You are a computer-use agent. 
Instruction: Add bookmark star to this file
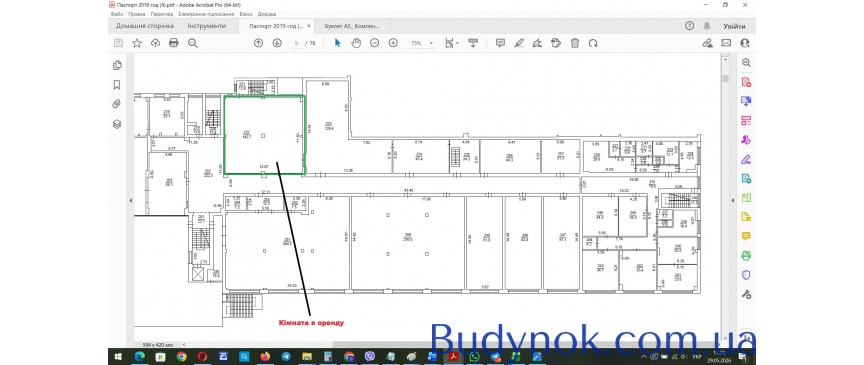pyautogui.click(x=137, y=43)
